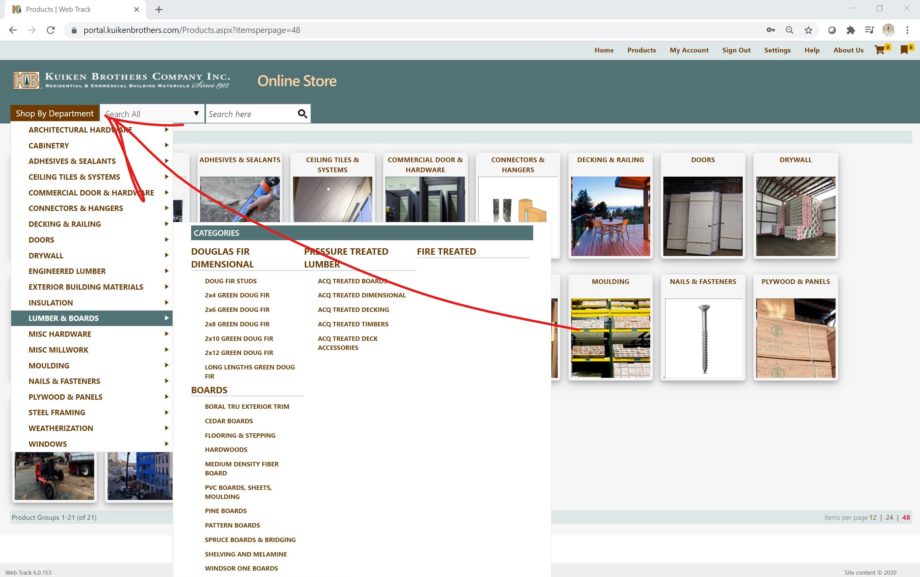920x577 pixels.
Task: Click the bookmark flag icon near cart
Action: (906, 49)
